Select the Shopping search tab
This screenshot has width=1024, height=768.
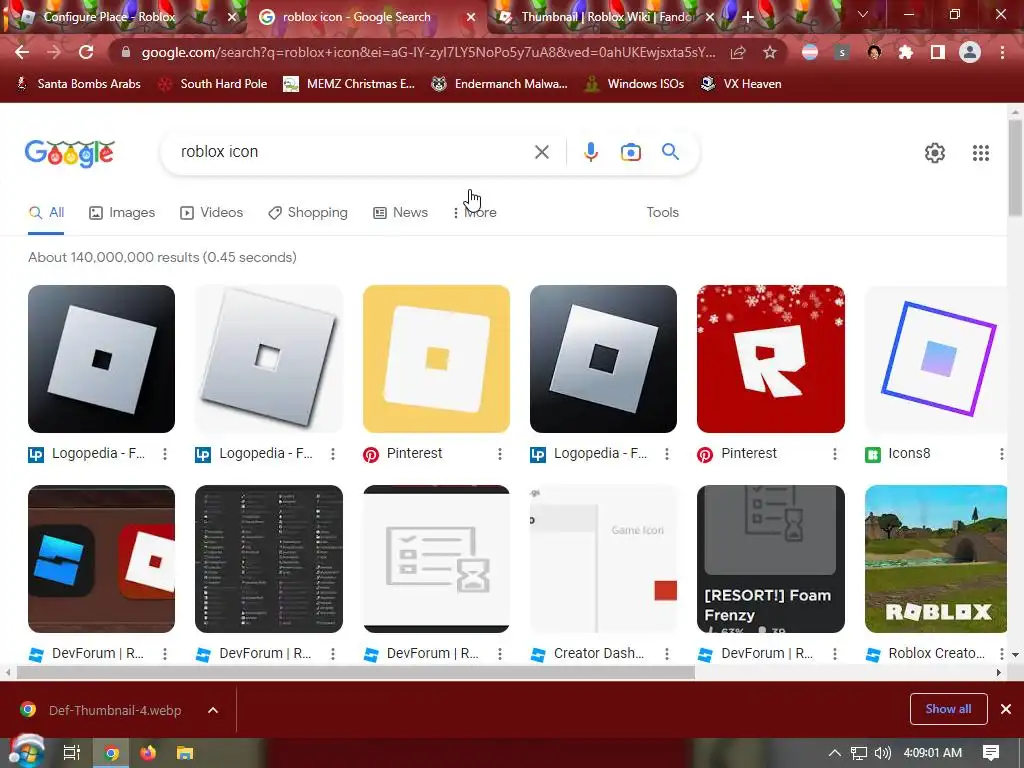pos(308,213)
